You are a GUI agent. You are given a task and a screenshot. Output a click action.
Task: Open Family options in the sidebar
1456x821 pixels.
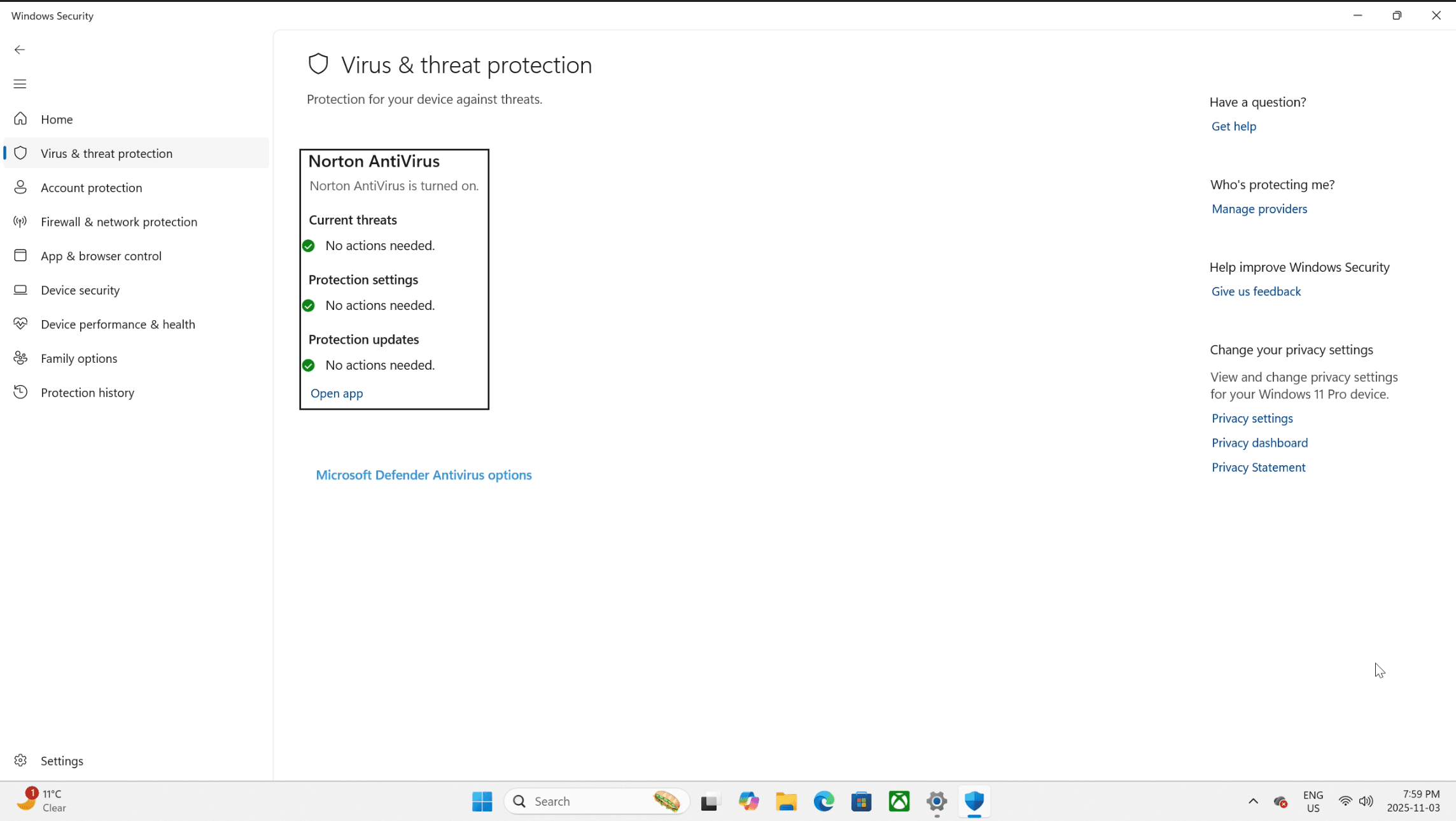pyautogui.click(x=79, y=358)
